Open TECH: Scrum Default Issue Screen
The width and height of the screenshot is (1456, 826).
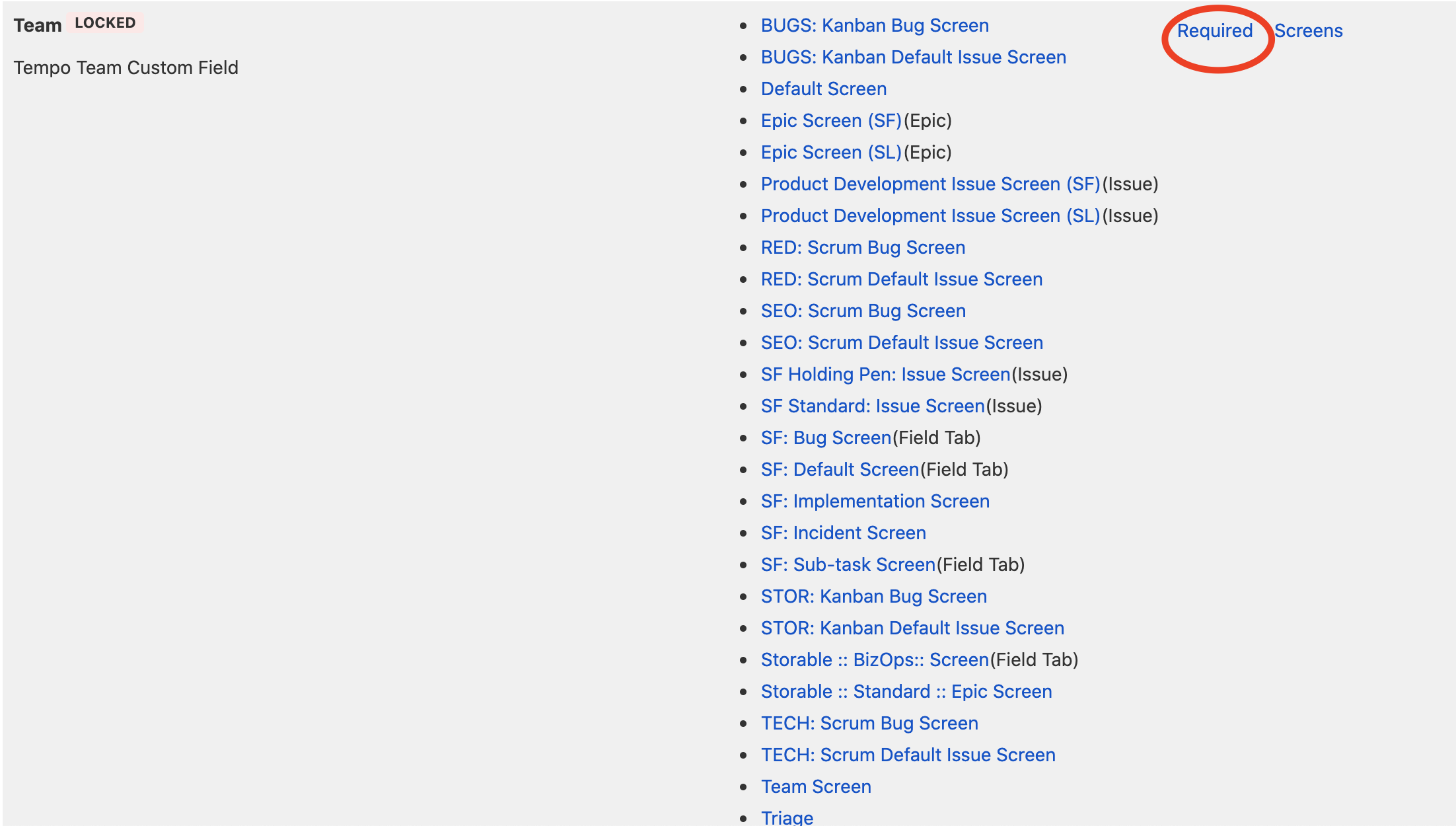pos(908,755)
